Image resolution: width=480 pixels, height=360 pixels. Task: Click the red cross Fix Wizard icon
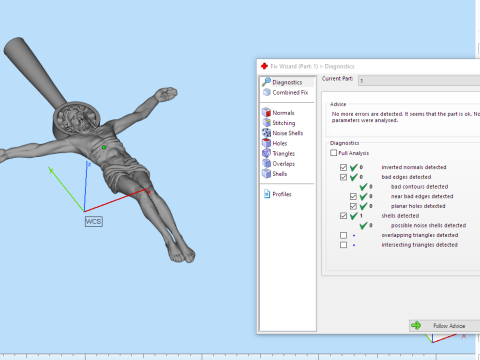pos(264,66)
